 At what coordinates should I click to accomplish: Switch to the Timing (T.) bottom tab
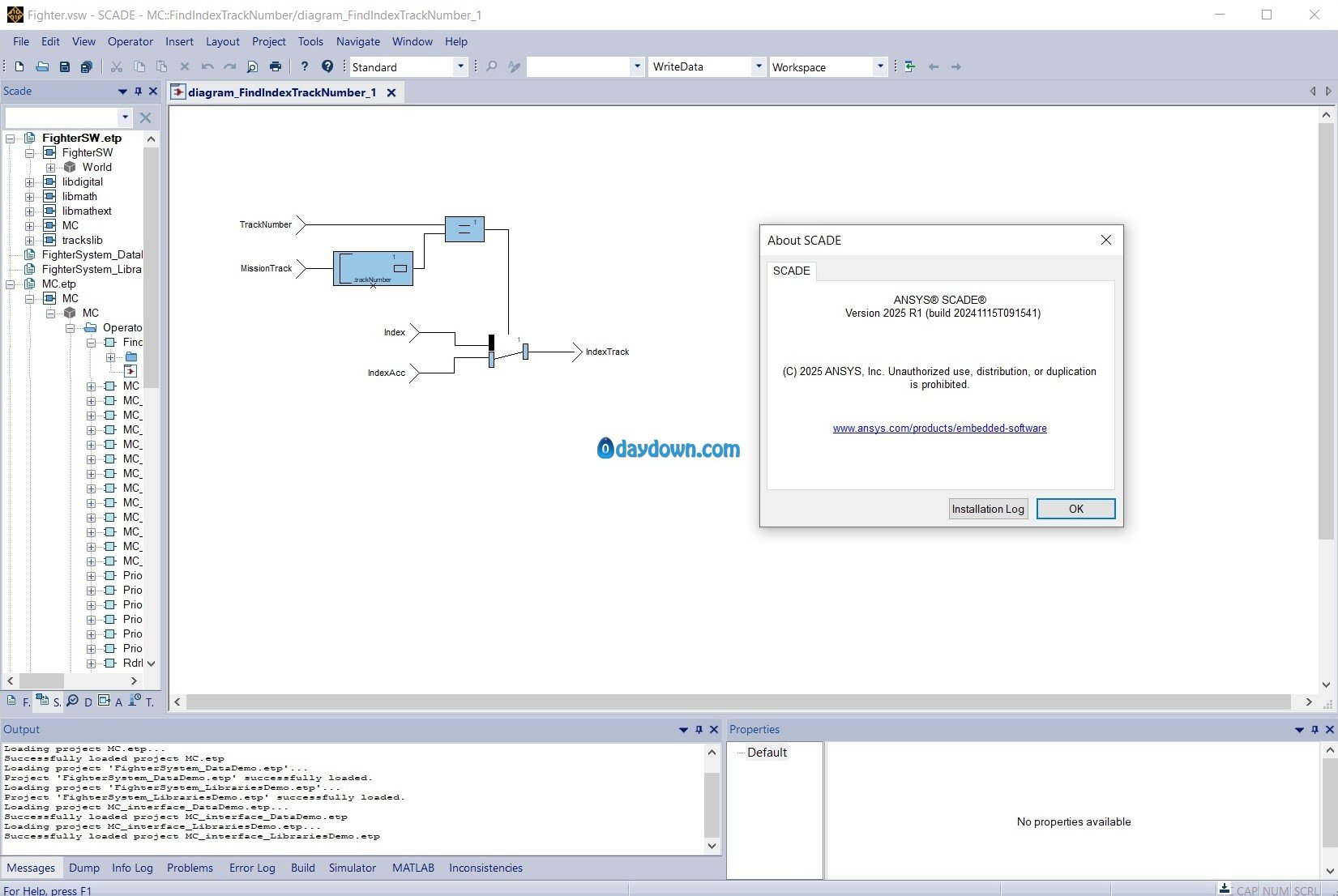pos(142,702)
